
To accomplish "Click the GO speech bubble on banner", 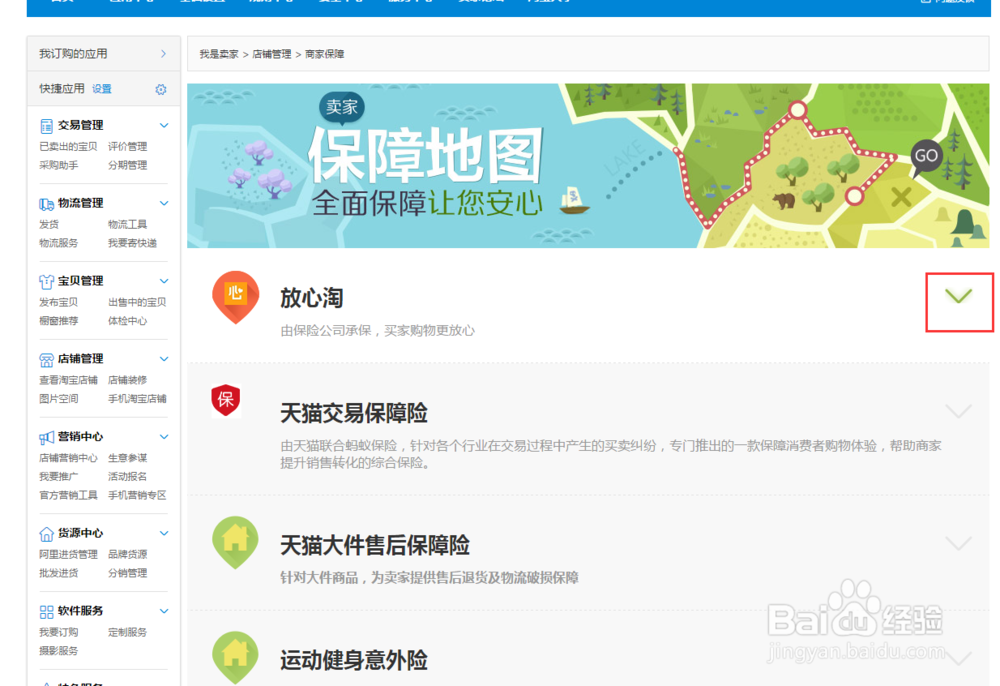I will (x=926, y=157).
